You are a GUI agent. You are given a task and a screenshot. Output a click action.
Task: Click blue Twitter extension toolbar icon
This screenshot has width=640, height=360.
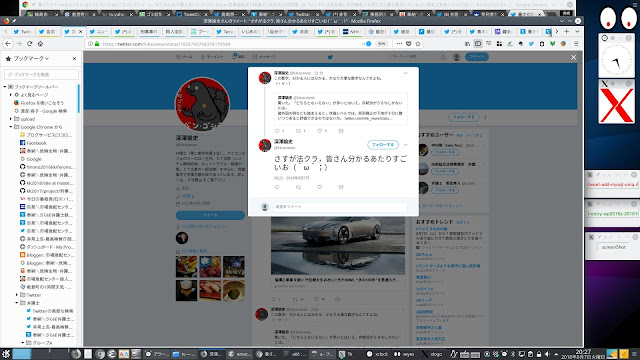click(x=531, y=44)
